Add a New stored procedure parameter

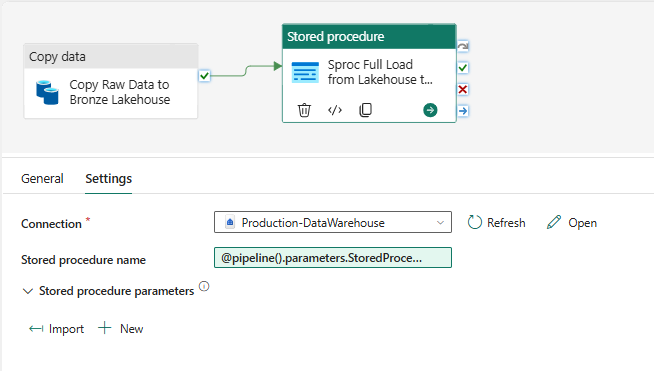click(121, 329)
